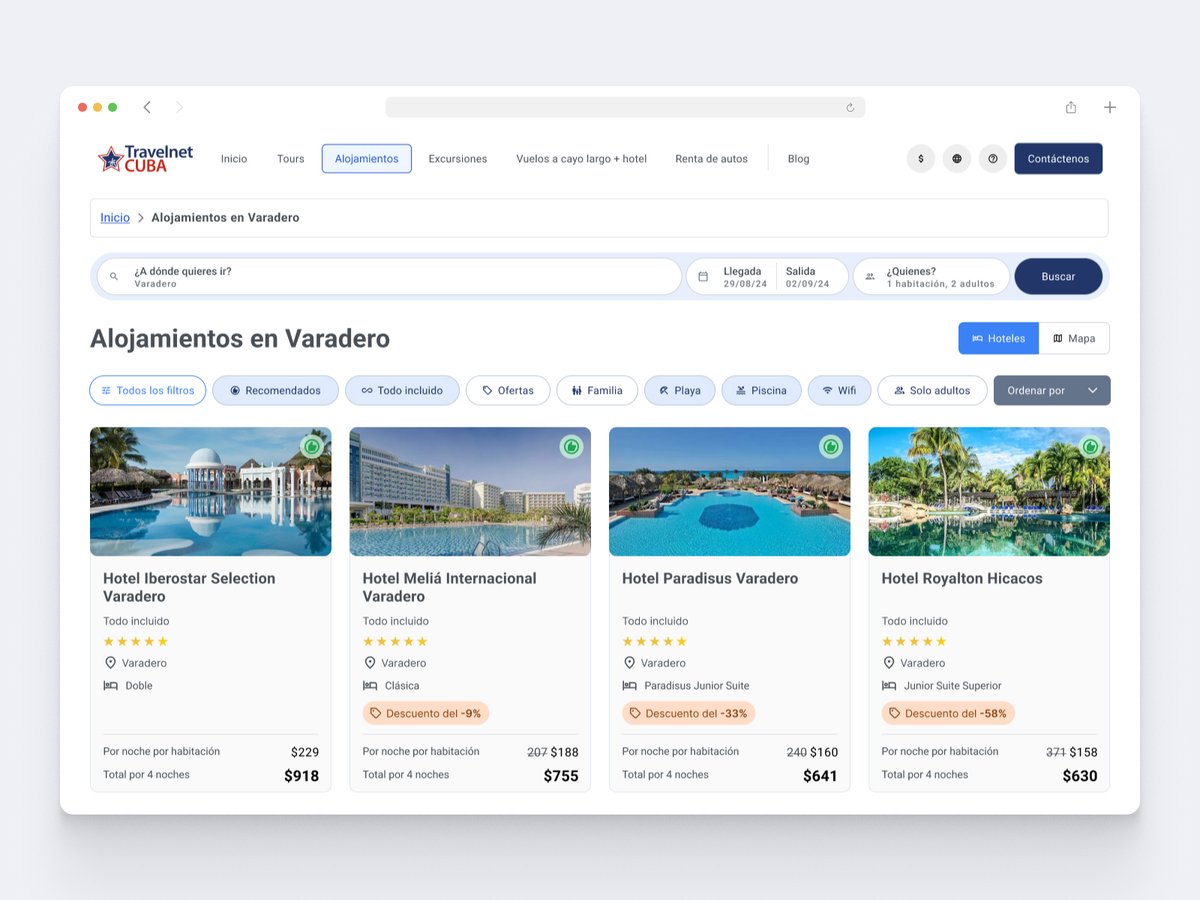Select the Hoteles view button
The image size is (1200, 900).
[999, 338]
